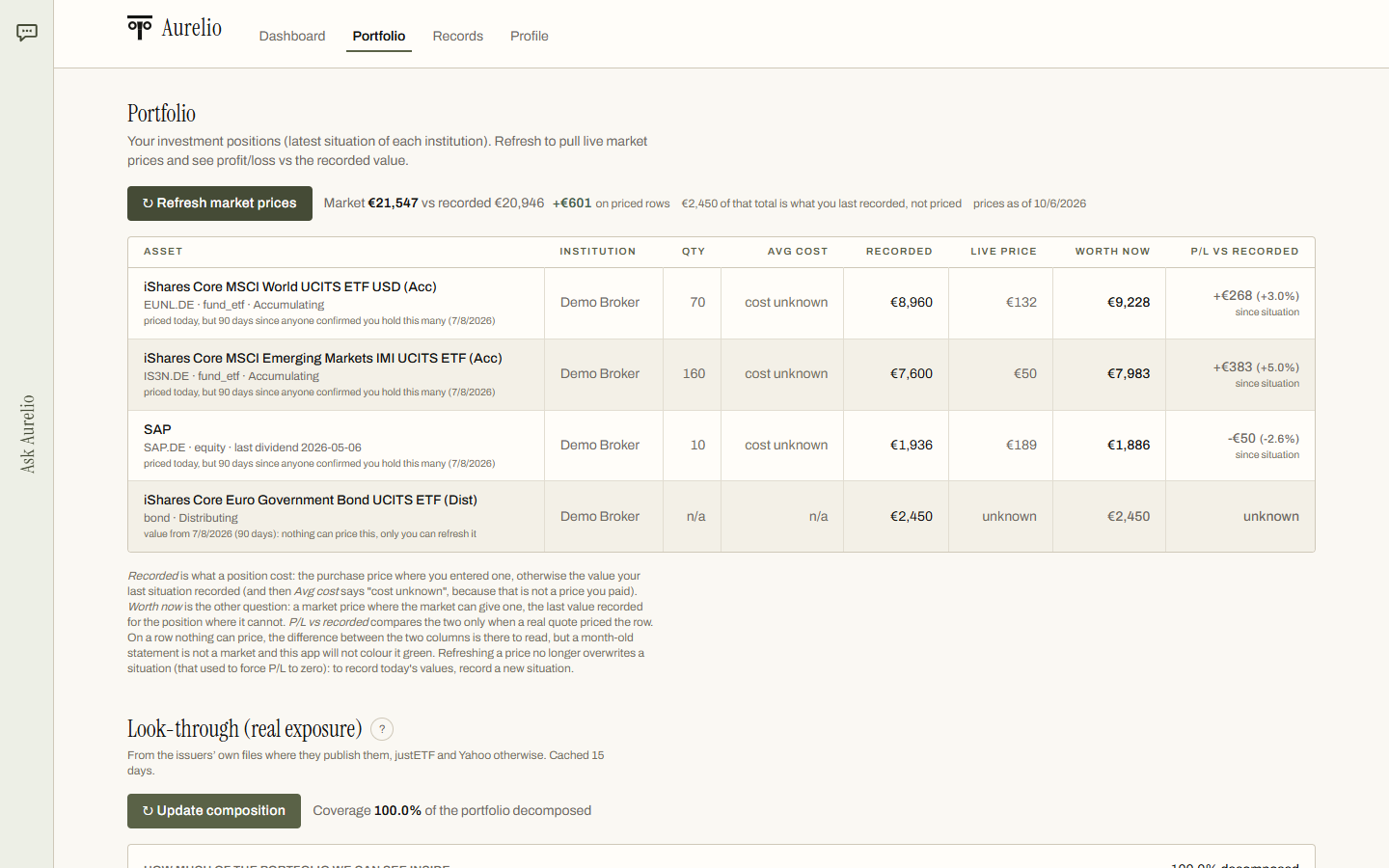The height and width of the screenshot is (868, 1389).
Task: Click the INSTITUTION column header
Action: point(598,252)
